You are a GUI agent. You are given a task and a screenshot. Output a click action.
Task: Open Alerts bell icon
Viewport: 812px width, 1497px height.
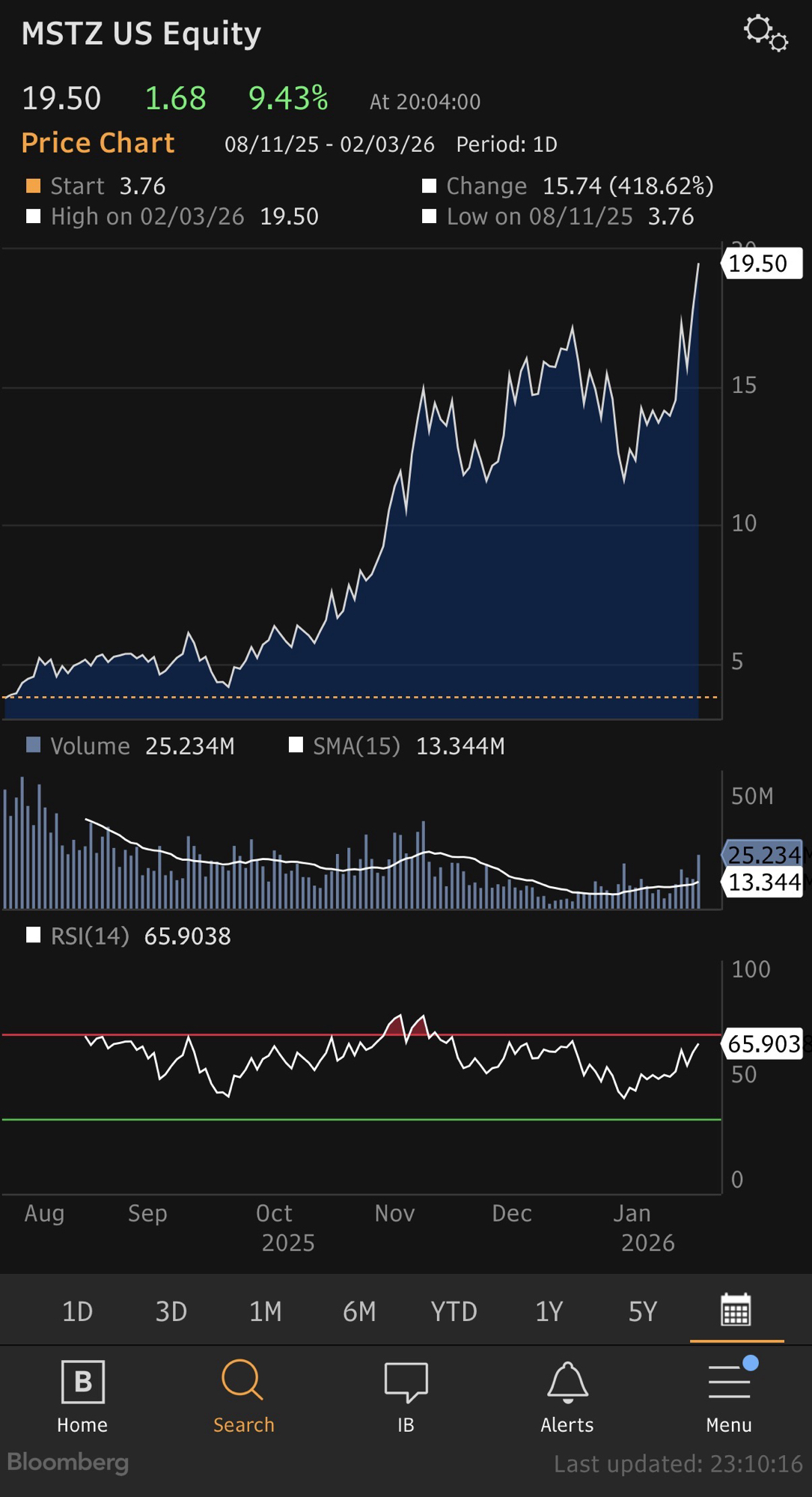tap(567, 1382)
